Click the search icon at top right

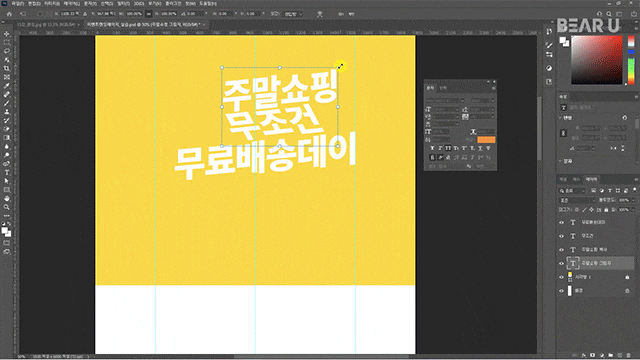point(609,14)
